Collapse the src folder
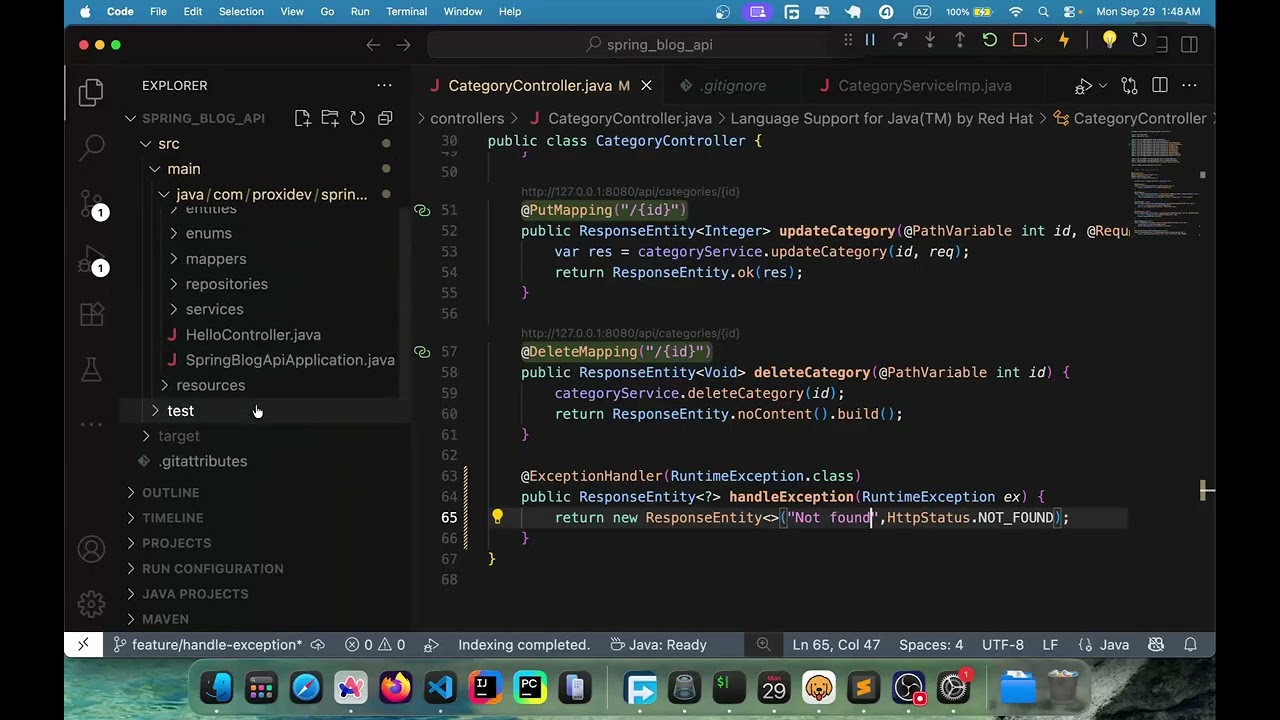The width and height of the screenshot is (1280, 720). tap(146, 144)
